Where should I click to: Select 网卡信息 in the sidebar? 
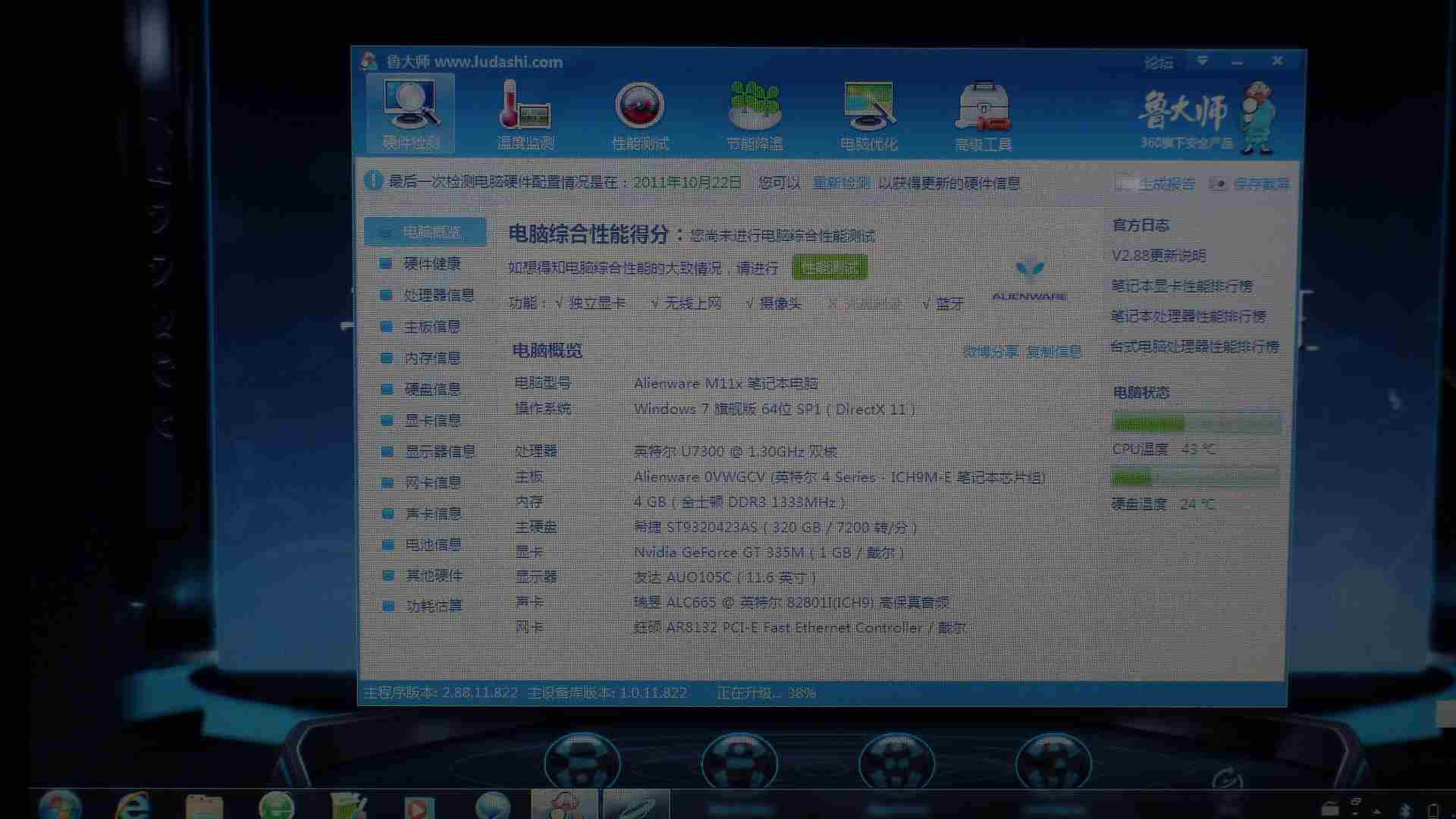(x=422, y=482)
